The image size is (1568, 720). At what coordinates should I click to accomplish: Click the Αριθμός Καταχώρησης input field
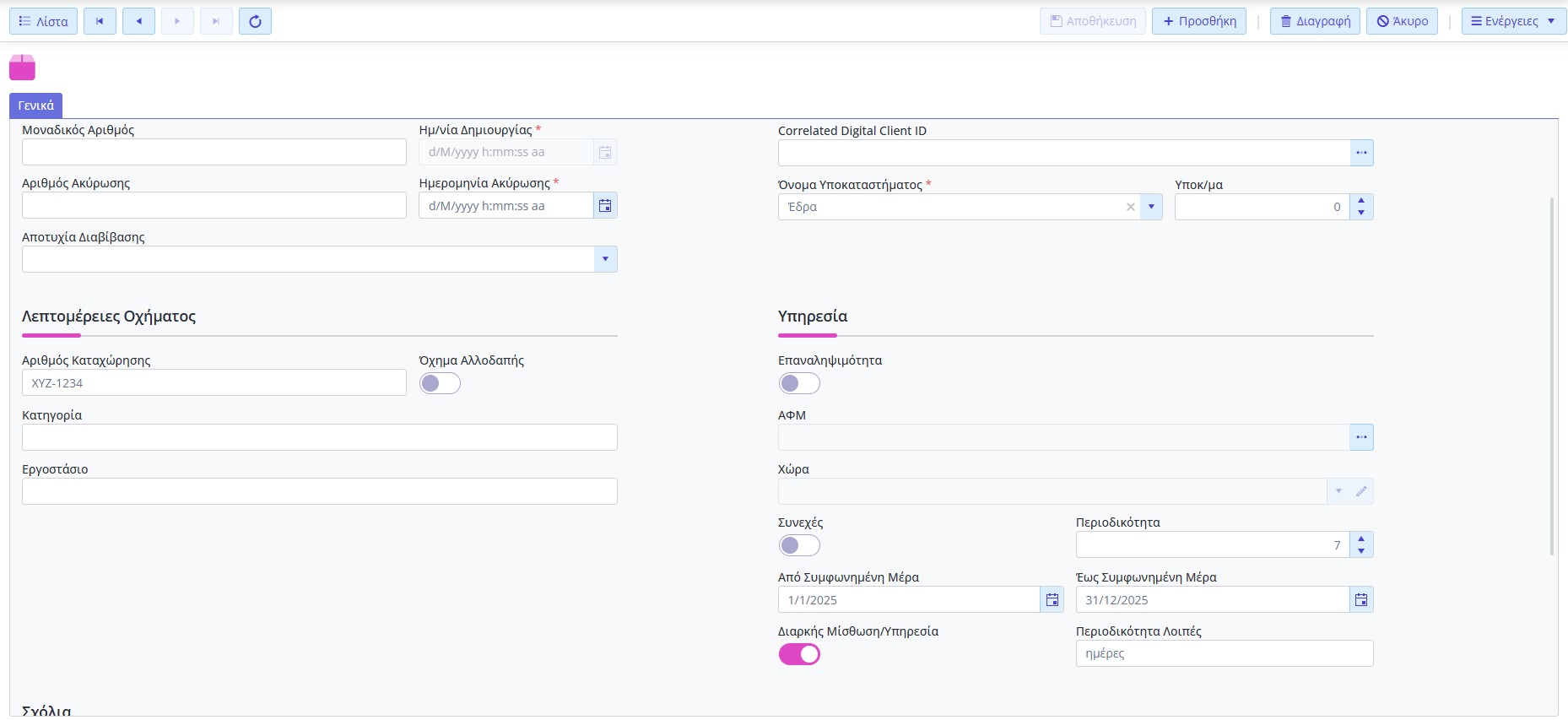pyautogui.click(x=214, y=383)
